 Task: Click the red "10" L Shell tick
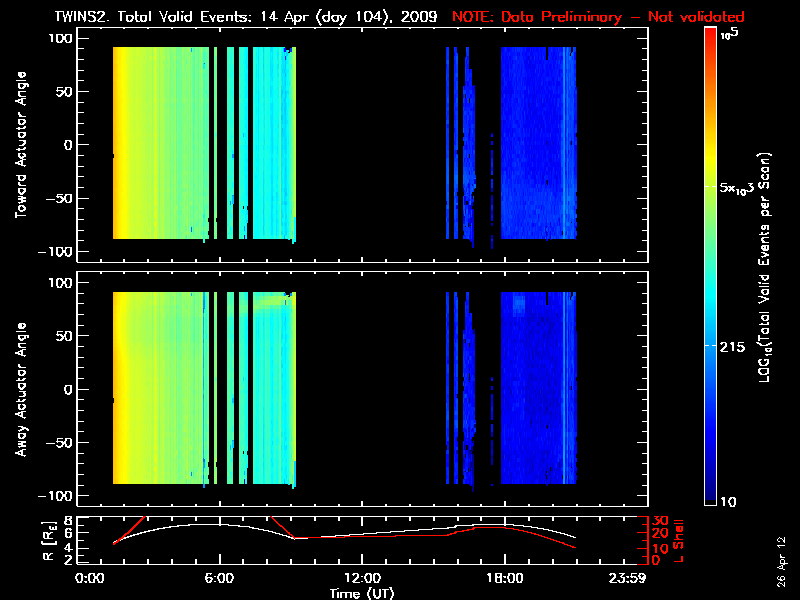point(660,548)
